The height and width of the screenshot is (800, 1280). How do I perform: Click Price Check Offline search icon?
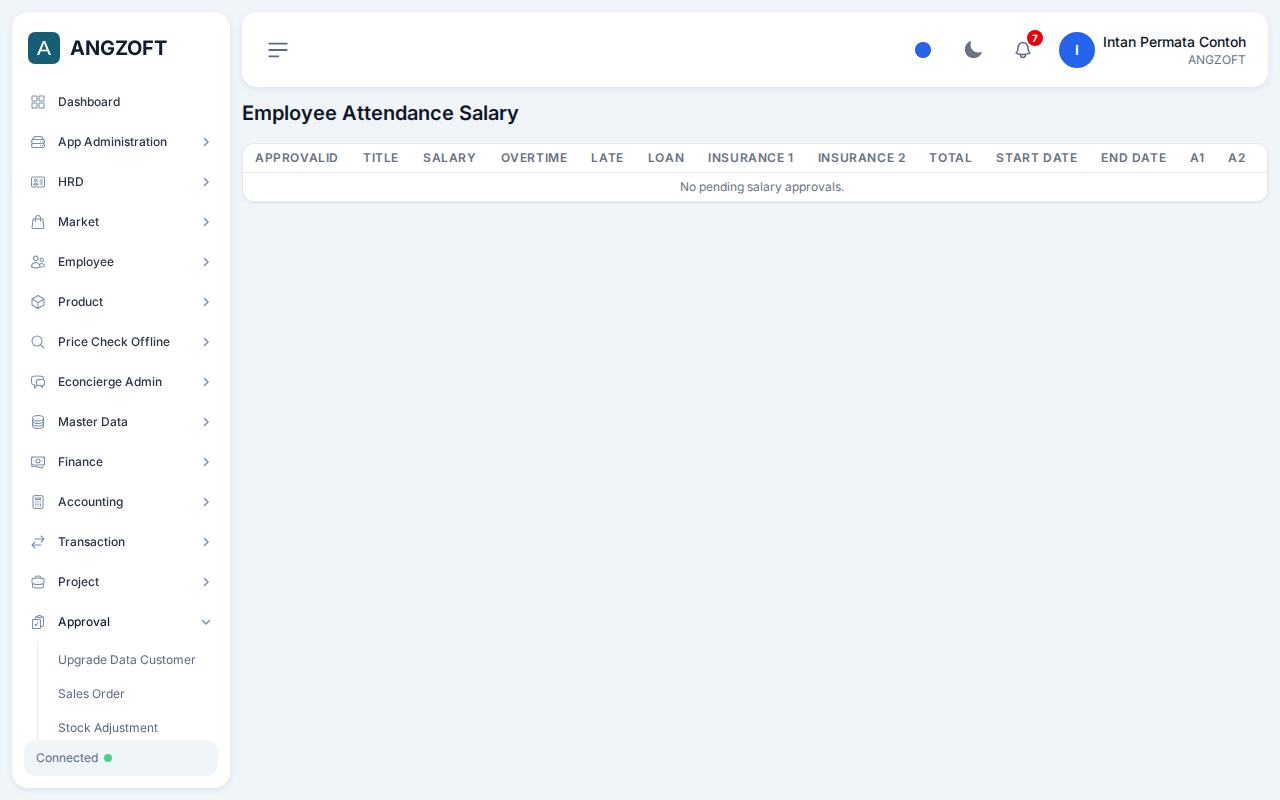[x=38, y=342]
